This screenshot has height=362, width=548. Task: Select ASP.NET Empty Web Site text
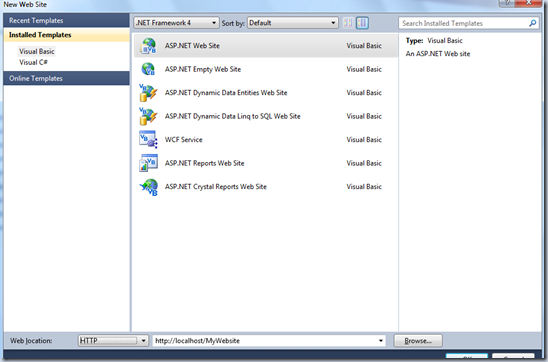click(203, 69)
